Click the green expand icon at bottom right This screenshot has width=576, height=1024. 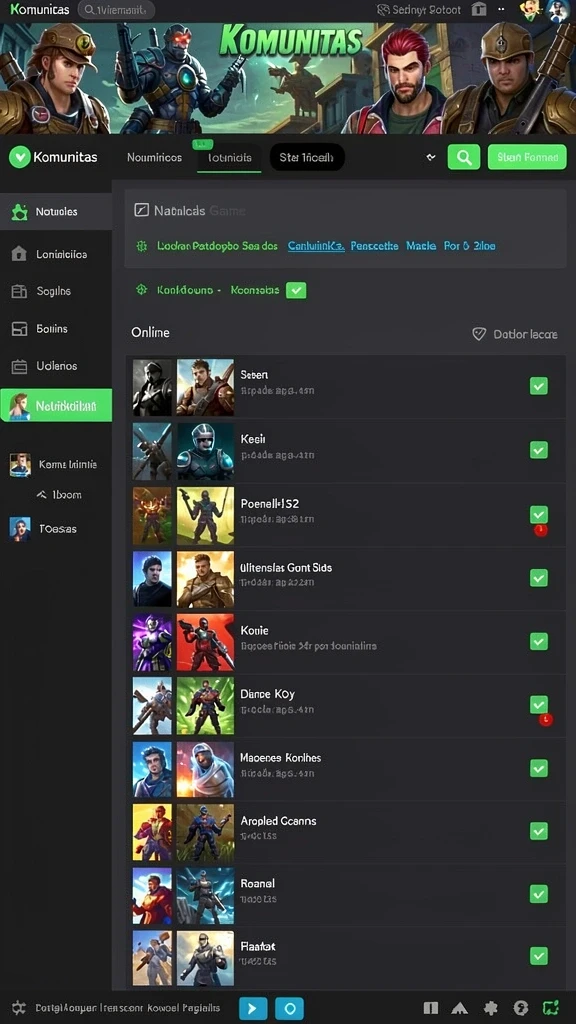[x=551, y=1008]
